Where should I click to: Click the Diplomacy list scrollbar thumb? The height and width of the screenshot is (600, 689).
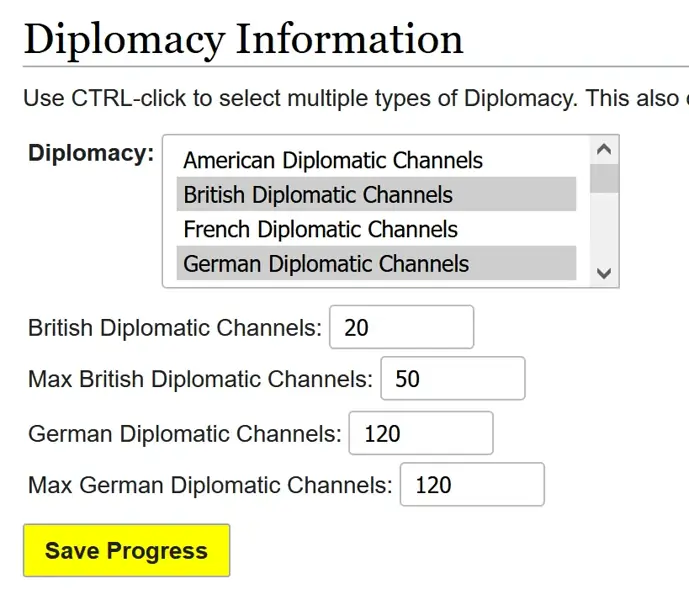tap(604, 177)
